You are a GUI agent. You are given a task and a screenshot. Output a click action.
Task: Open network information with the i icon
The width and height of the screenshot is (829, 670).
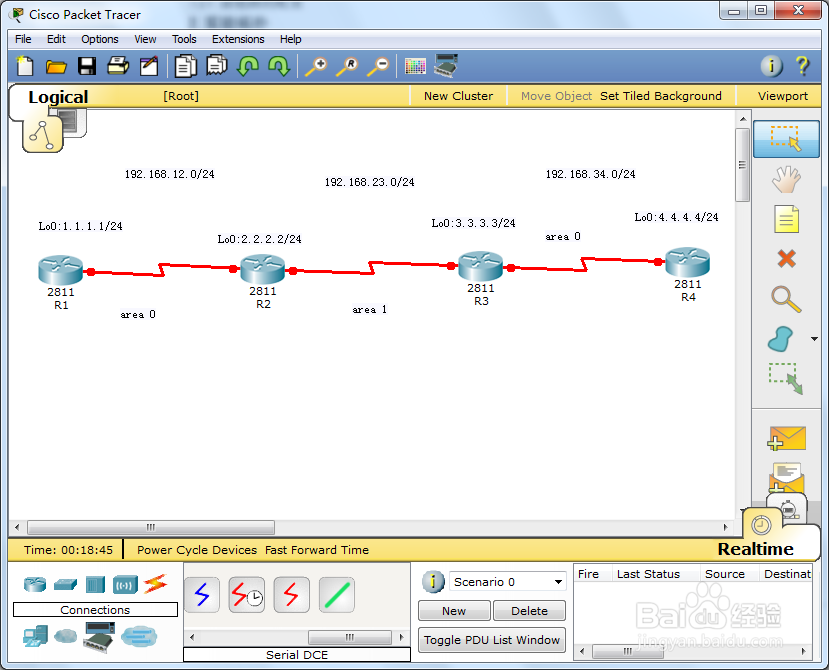[x=771, y=66]
